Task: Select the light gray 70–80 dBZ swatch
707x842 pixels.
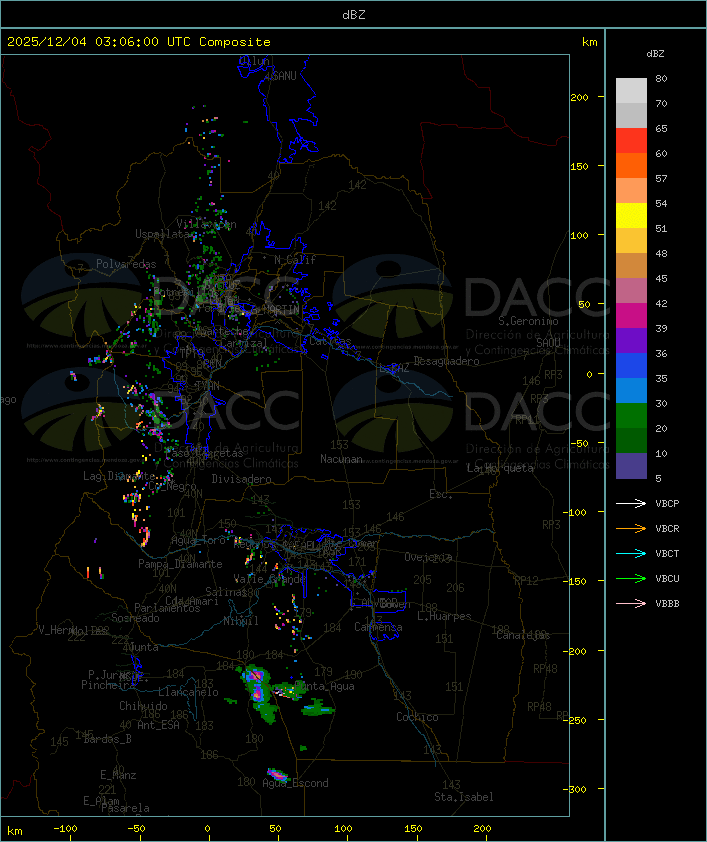Action: [x=631, y=91]
